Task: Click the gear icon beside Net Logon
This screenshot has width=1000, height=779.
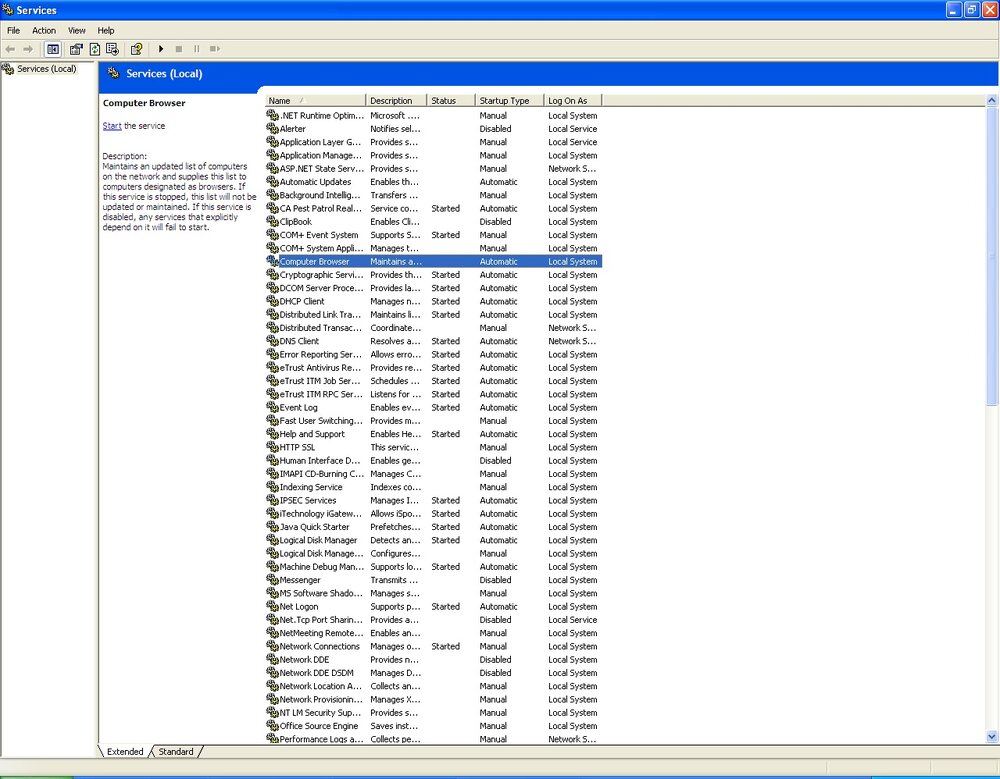Action: point(272,606)
